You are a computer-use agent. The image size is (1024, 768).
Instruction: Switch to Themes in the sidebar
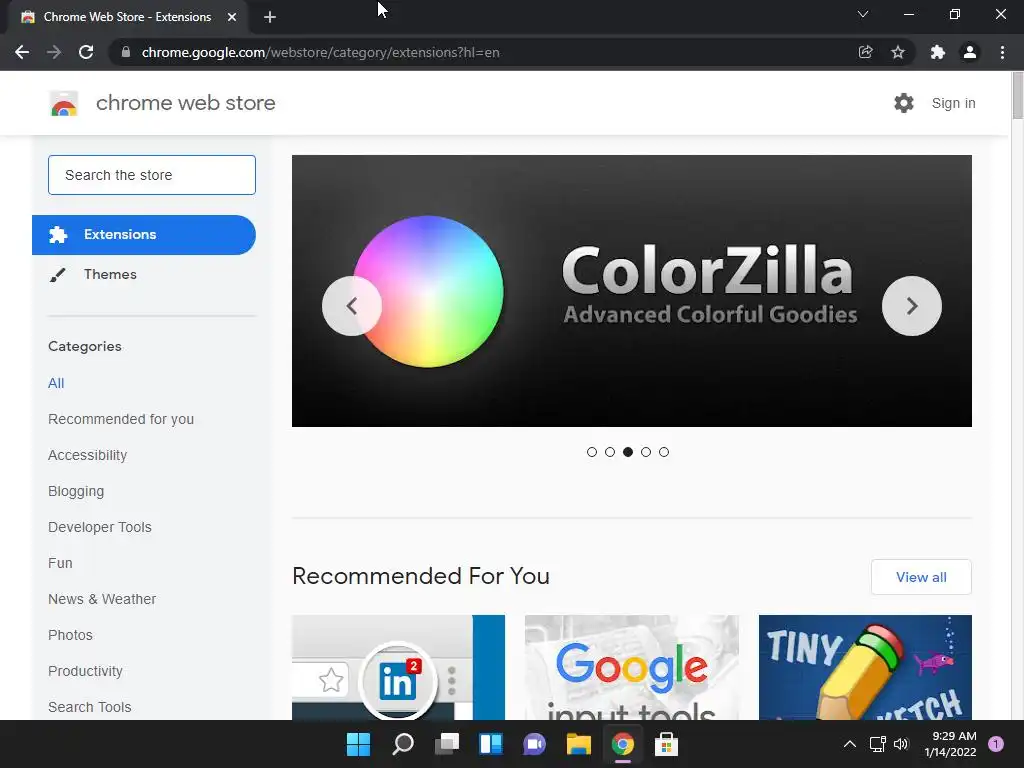coord(110,274)
